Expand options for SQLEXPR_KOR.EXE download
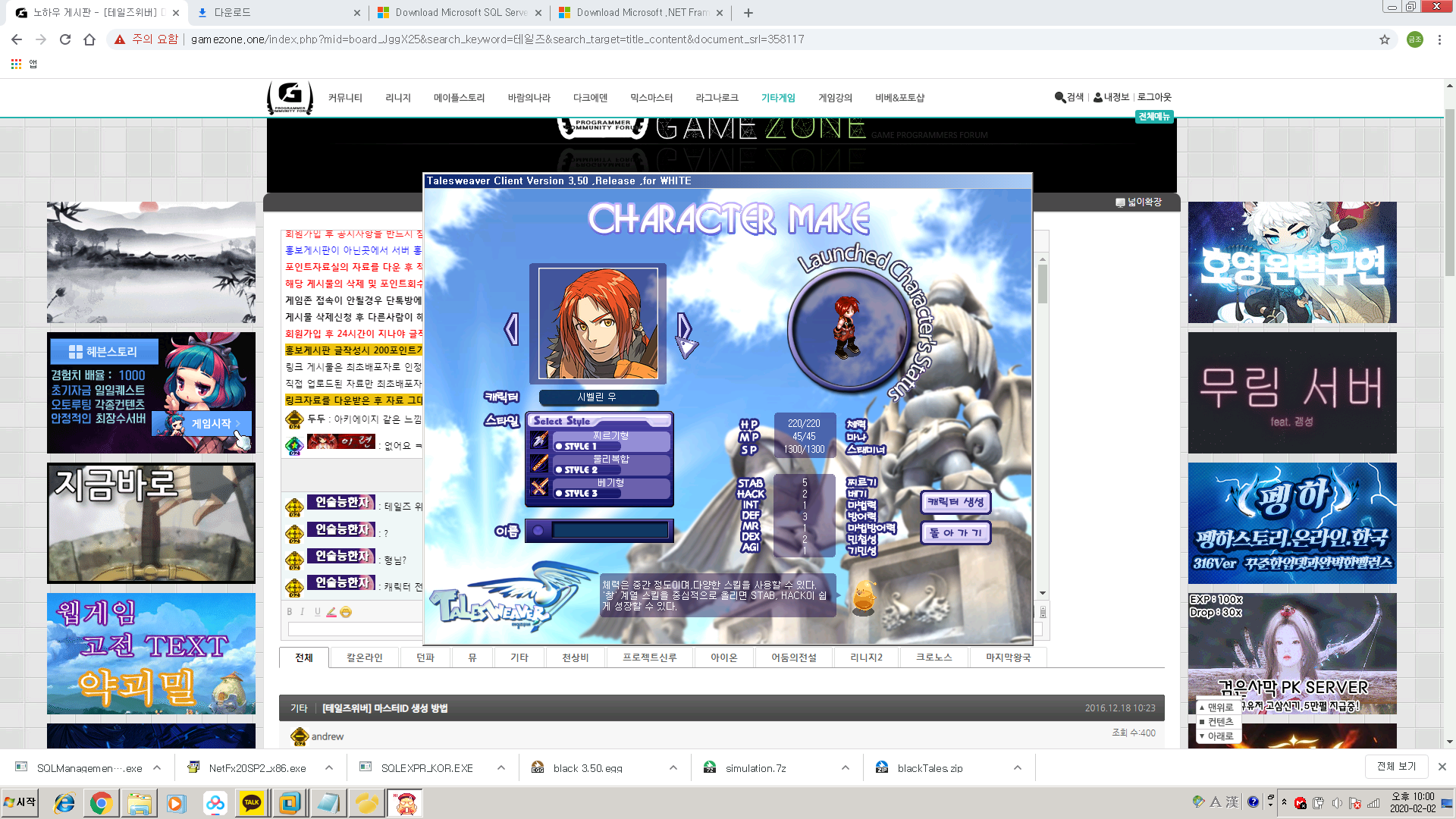 501,768
